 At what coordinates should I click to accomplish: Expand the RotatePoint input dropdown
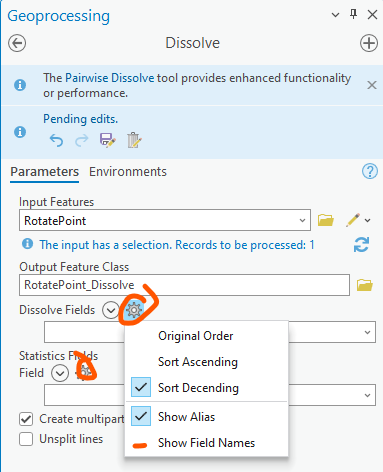click(302, 220)
